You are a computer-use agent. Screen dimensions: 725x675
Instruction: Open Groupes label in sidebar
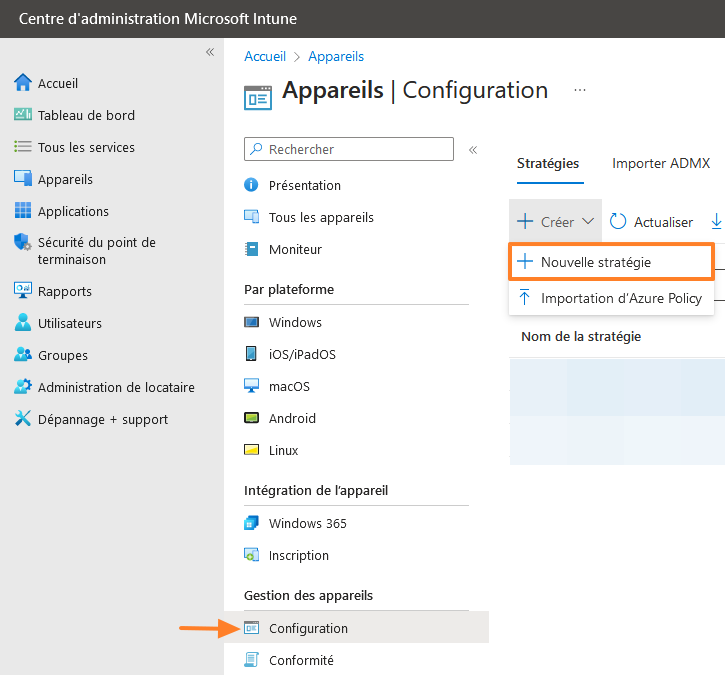click(63, 356)
